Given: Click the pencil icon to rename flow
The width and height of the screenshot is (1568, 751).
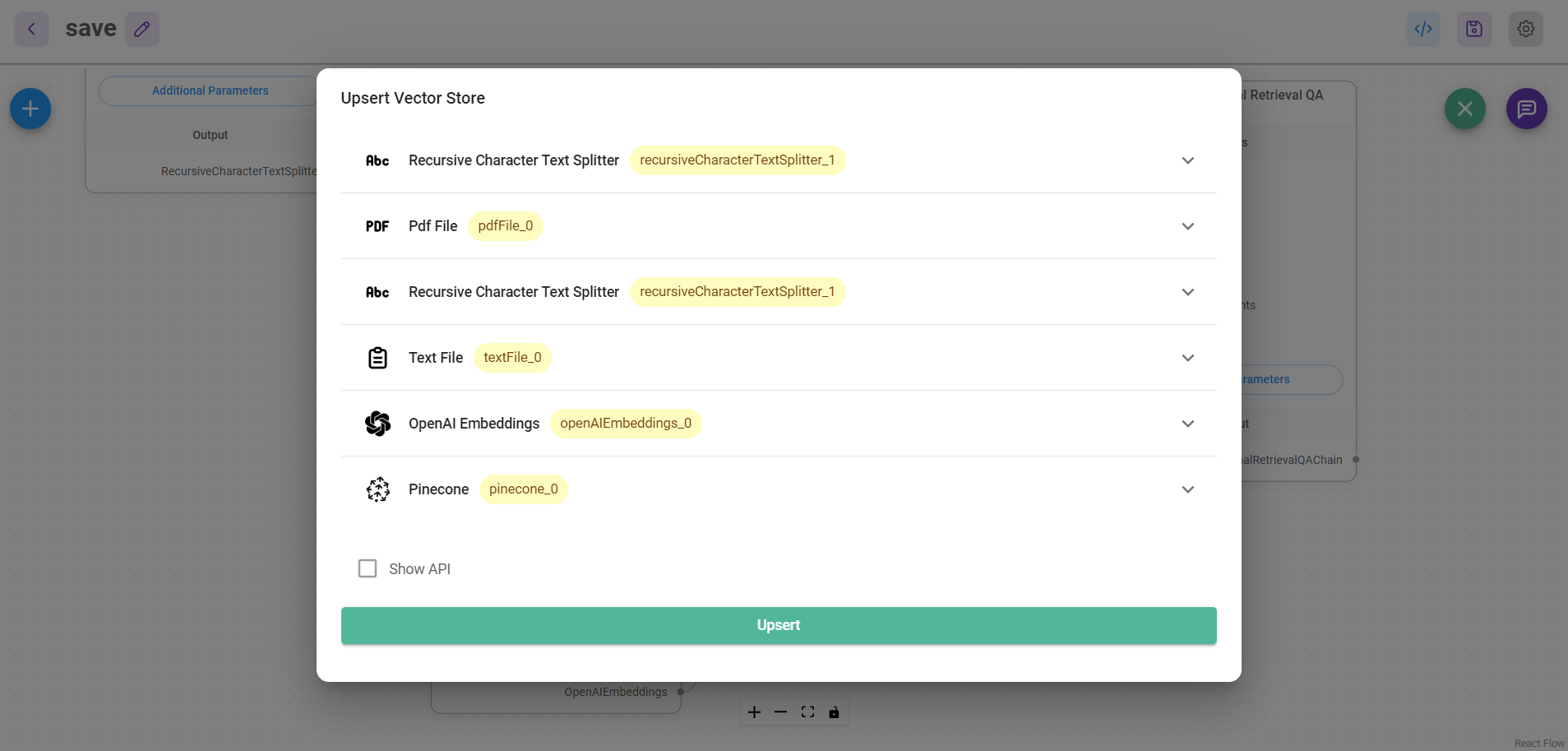Looking at the screenshot, I should pyautogui.click(x=142, y=29).
